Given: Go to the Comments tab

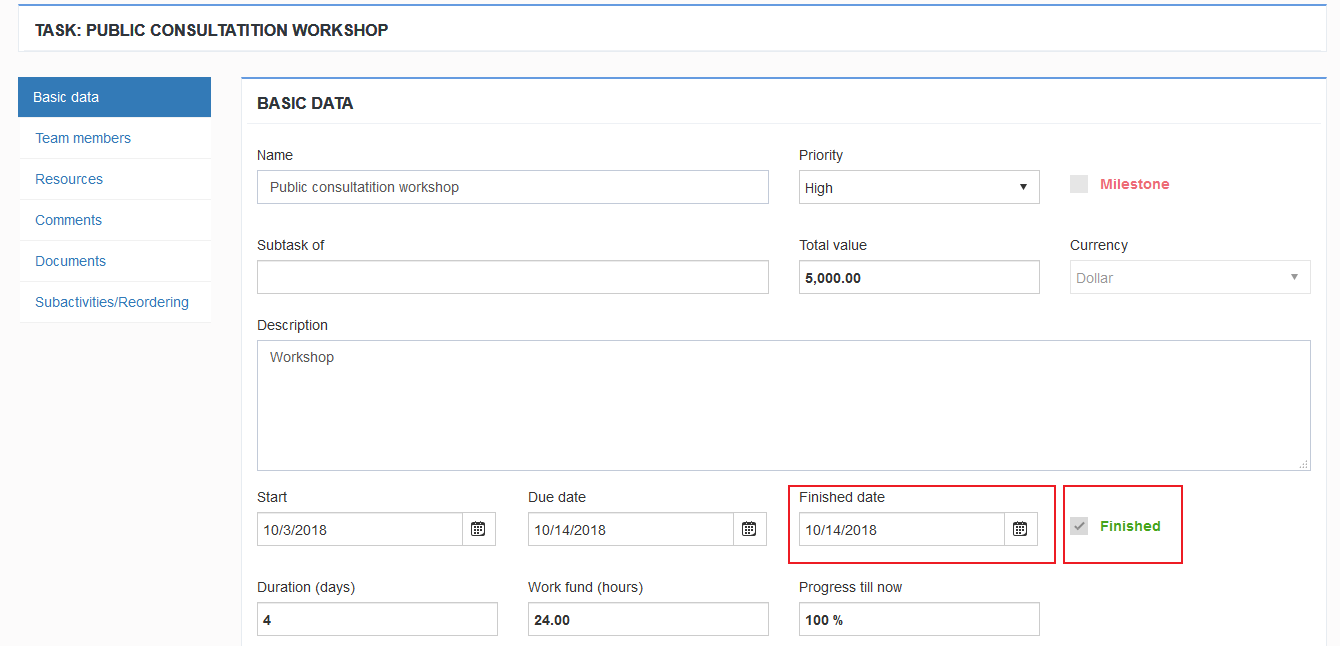Looking at the screenshot, I should [114, 220].
